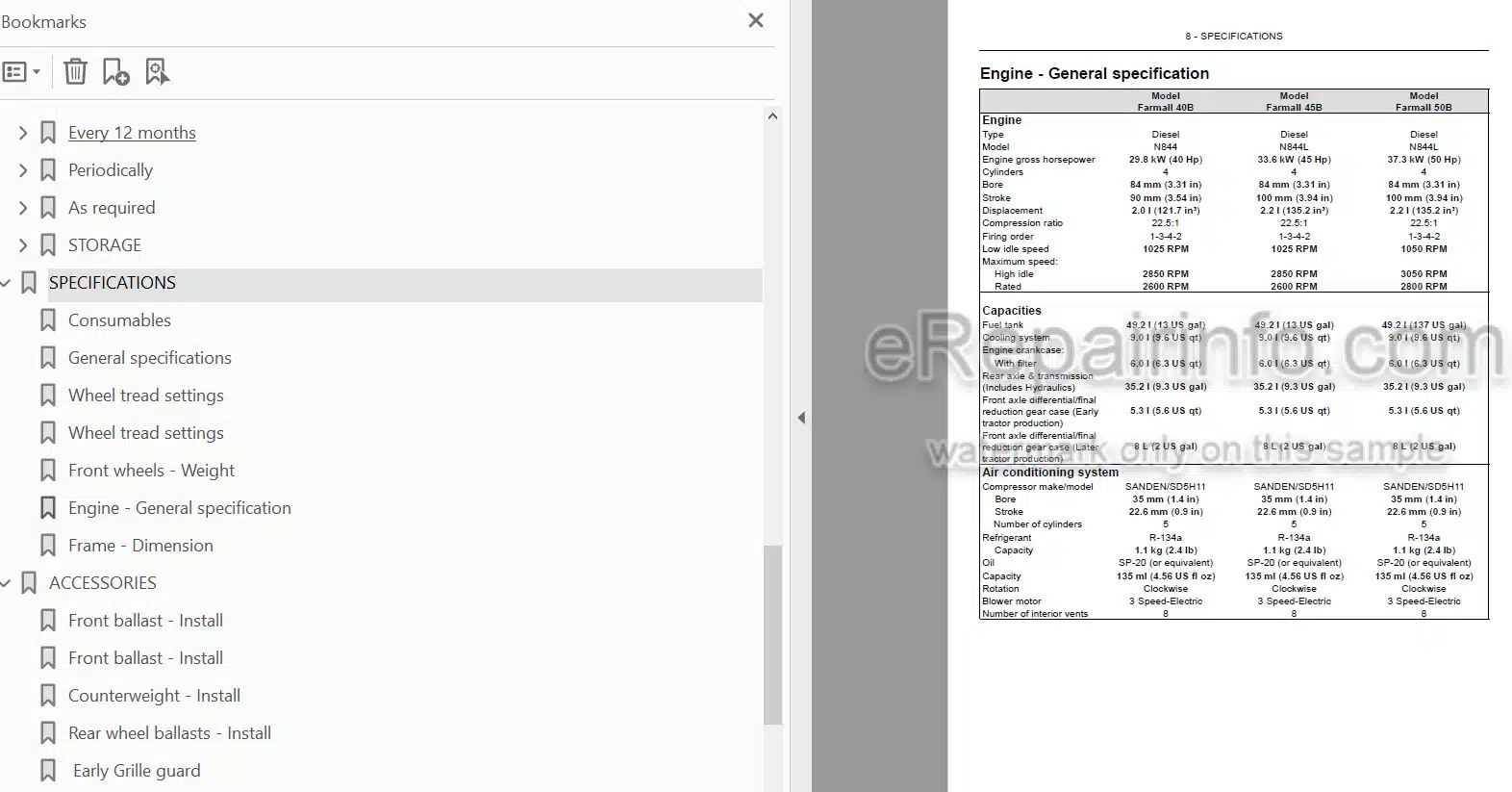Screen dimensions: 1512x792
Task: Click bookmark icon beside Rear wheel ballasts
Action: pyautogui.click(x=48, y=733)
